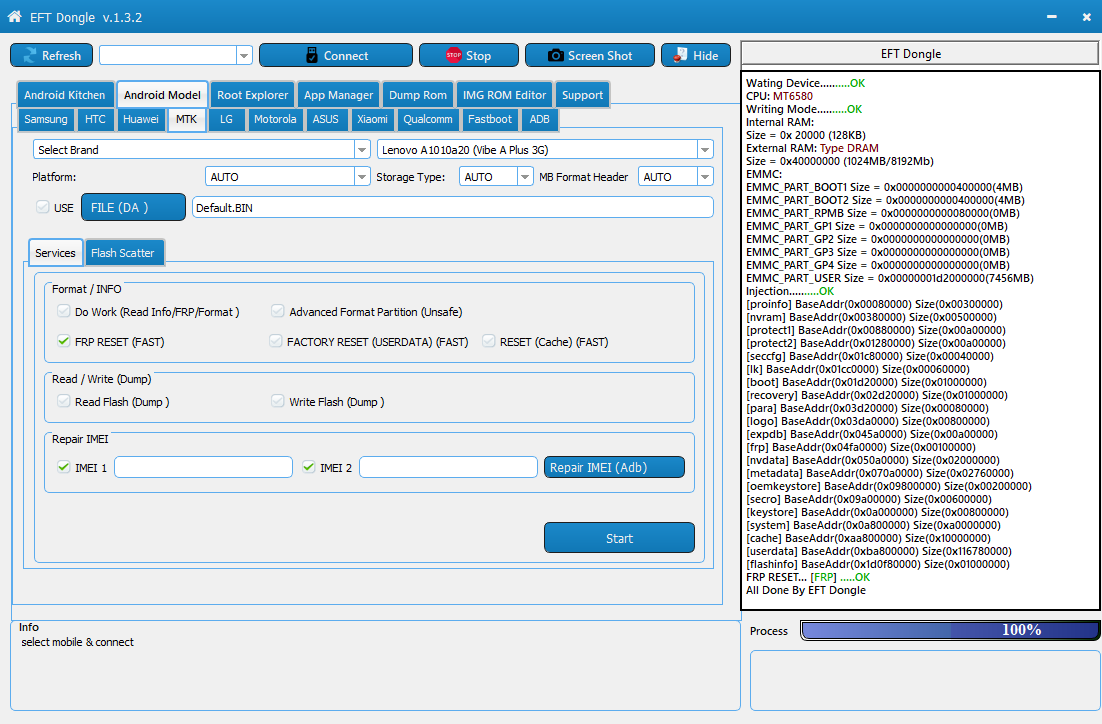Open the IMG ROM Editor tab
1102x724 pixels.
(504, 95)
